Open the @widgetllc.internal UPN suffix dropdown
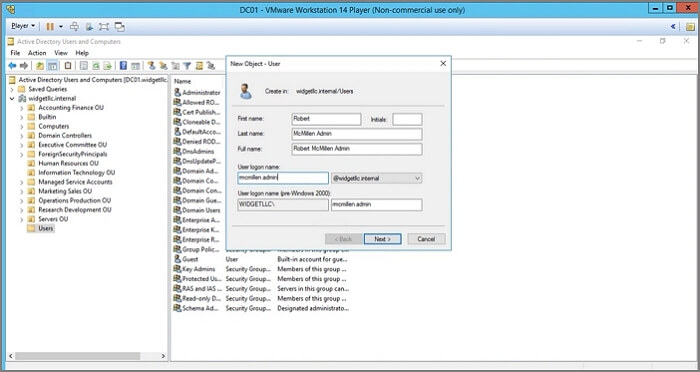The image size is (700, 372). click(417, 178)
